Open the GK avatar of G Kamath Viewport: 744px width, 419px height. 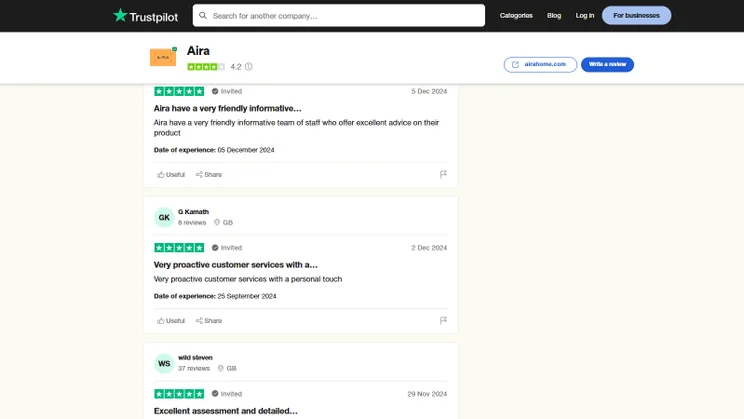(x=164, y=217)
